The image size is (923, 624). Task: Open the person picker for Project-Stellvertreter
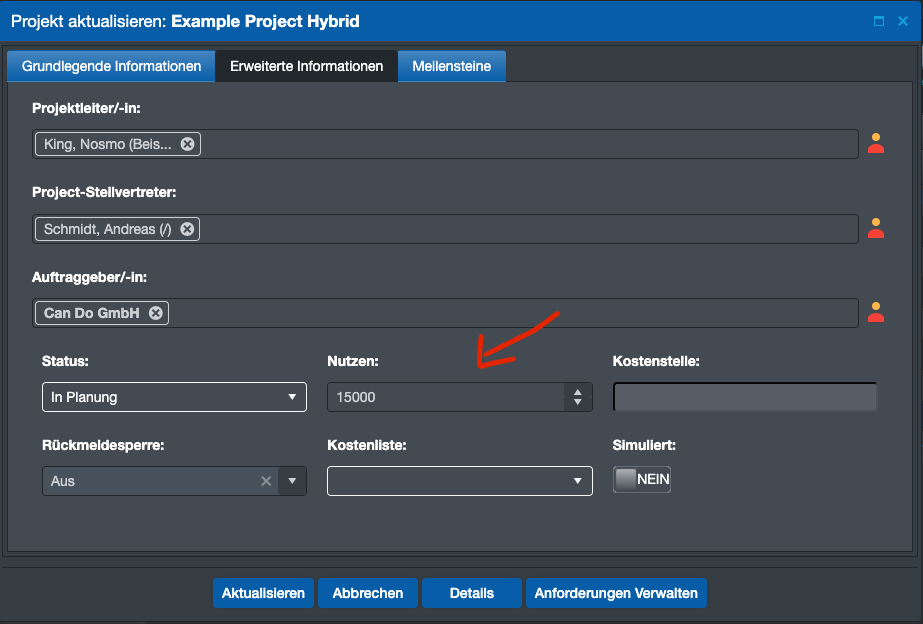coord(875,228)
